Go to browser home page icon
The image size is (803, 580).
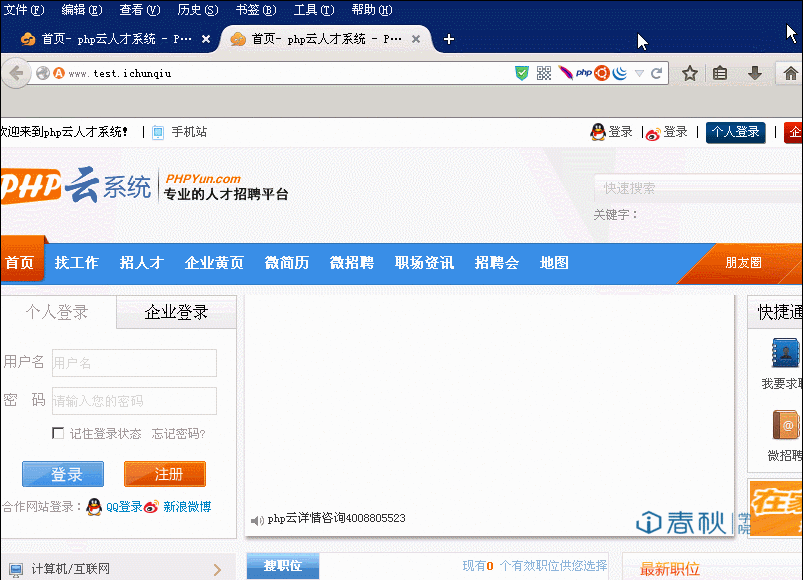click(790, 73)
